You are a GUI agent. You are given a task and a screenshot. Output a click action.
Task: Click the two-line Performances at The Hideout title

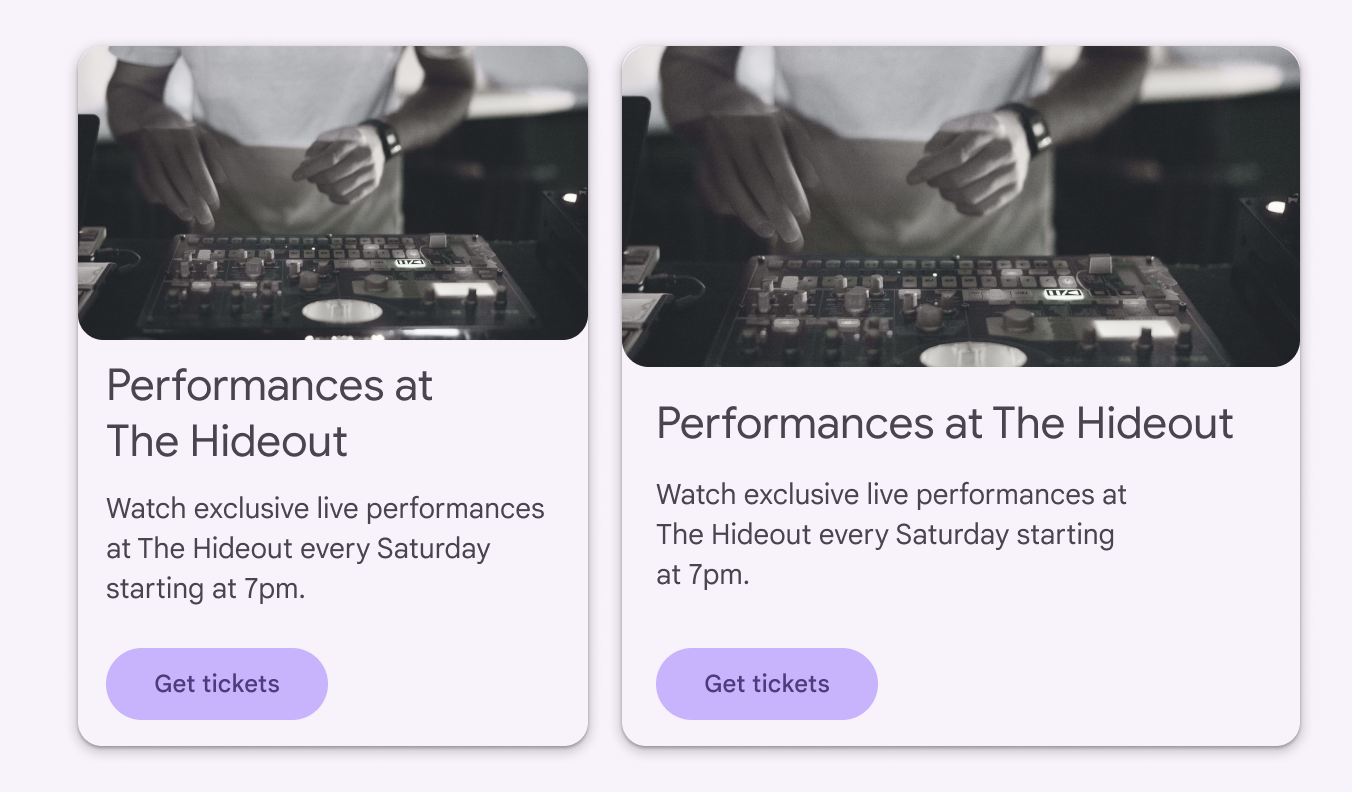click(x=269, y=413)
